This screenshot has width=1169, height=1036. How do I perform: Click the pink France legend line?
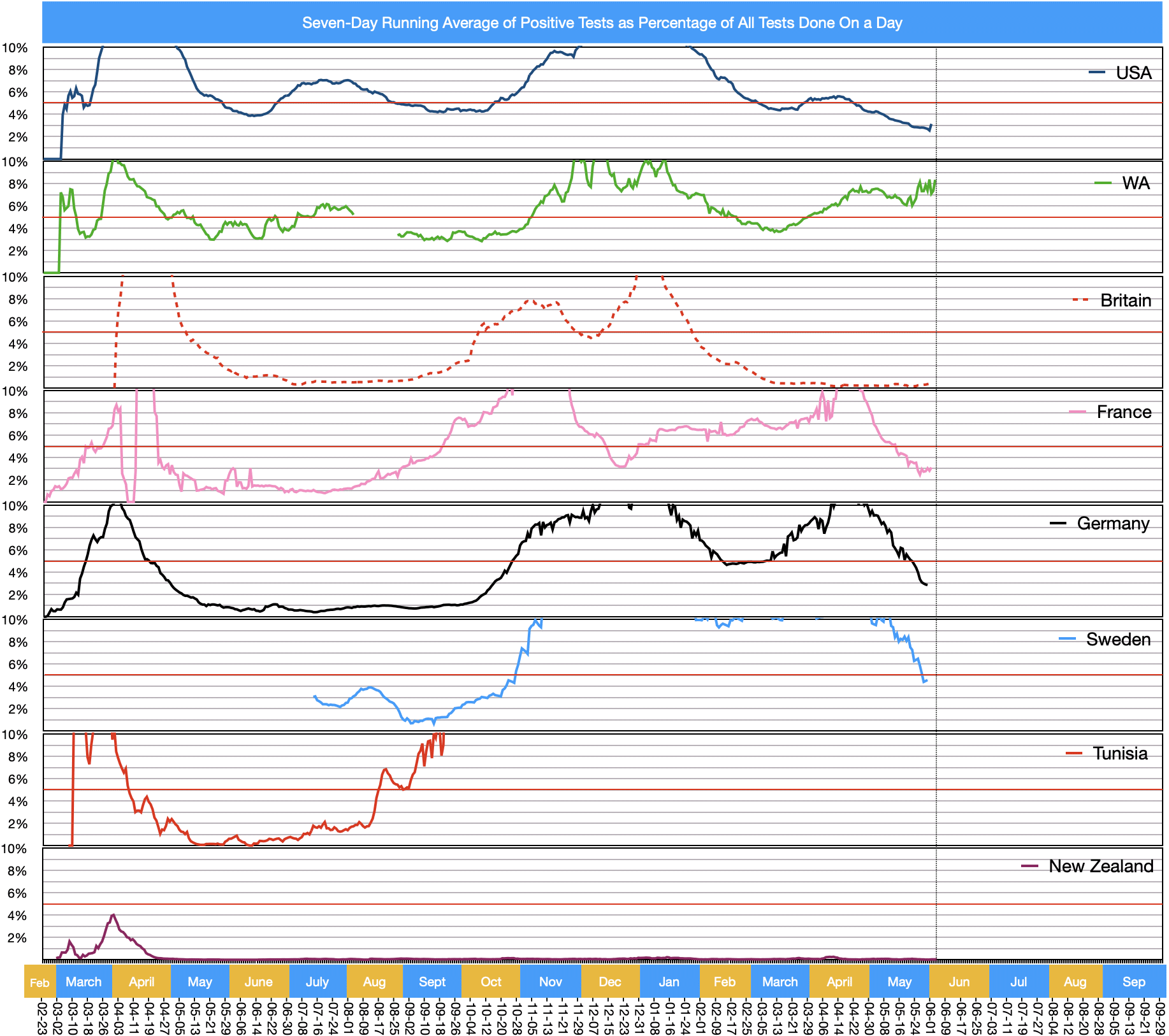[1077, 412]
